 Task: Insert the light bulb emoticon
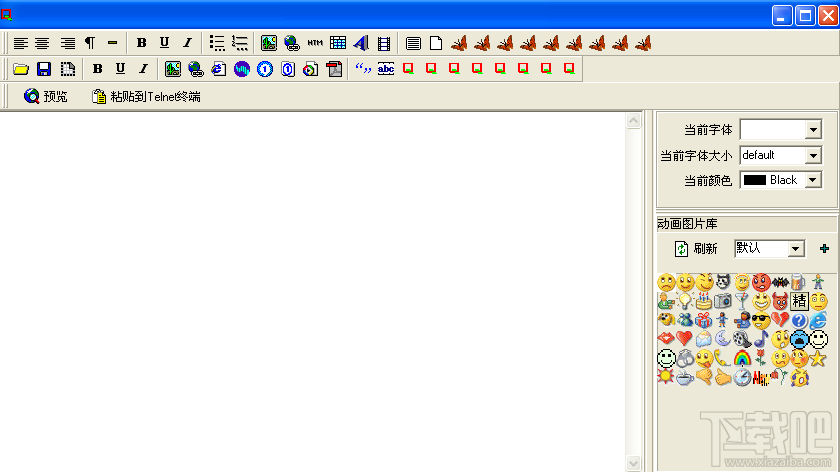pos(685,301)
